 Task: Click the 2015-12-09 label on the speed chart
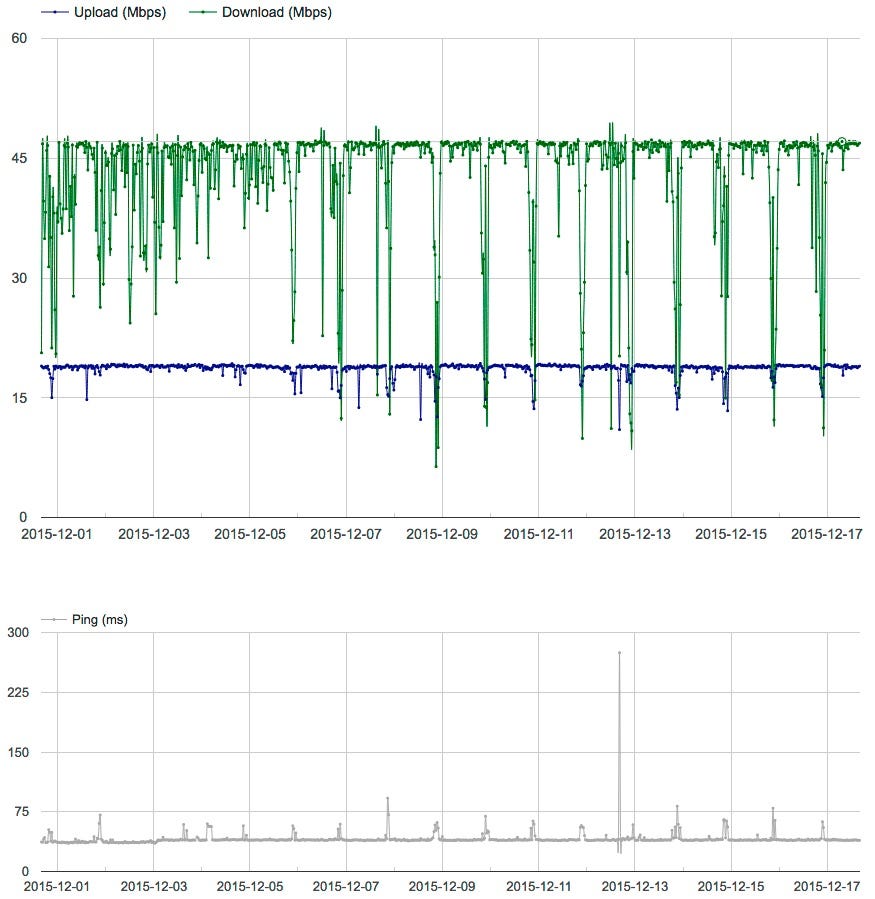[x=442, y=534]
